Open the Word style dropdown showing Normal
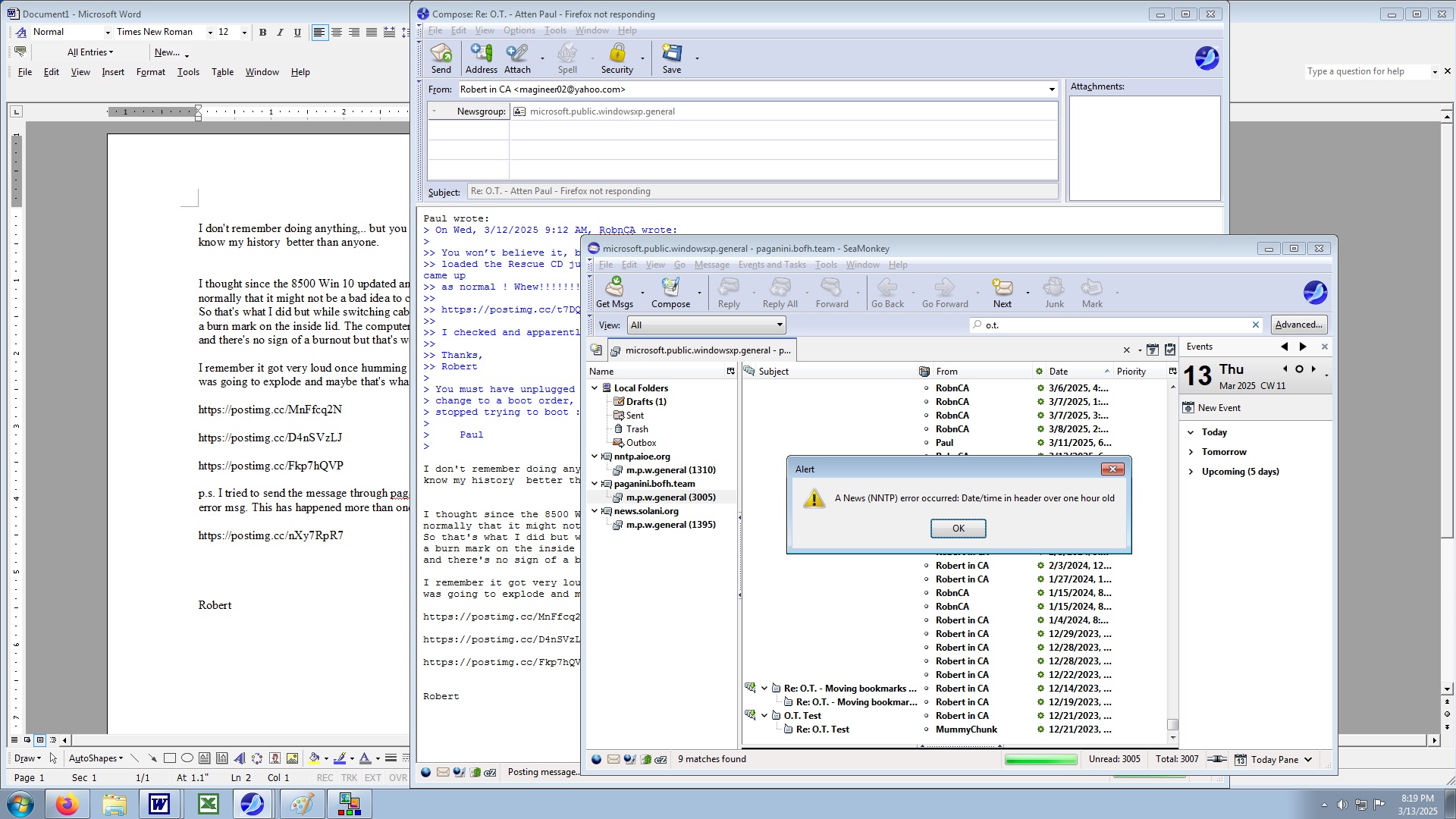This screenshot has height=819, width=1456. tap(107, 32)
